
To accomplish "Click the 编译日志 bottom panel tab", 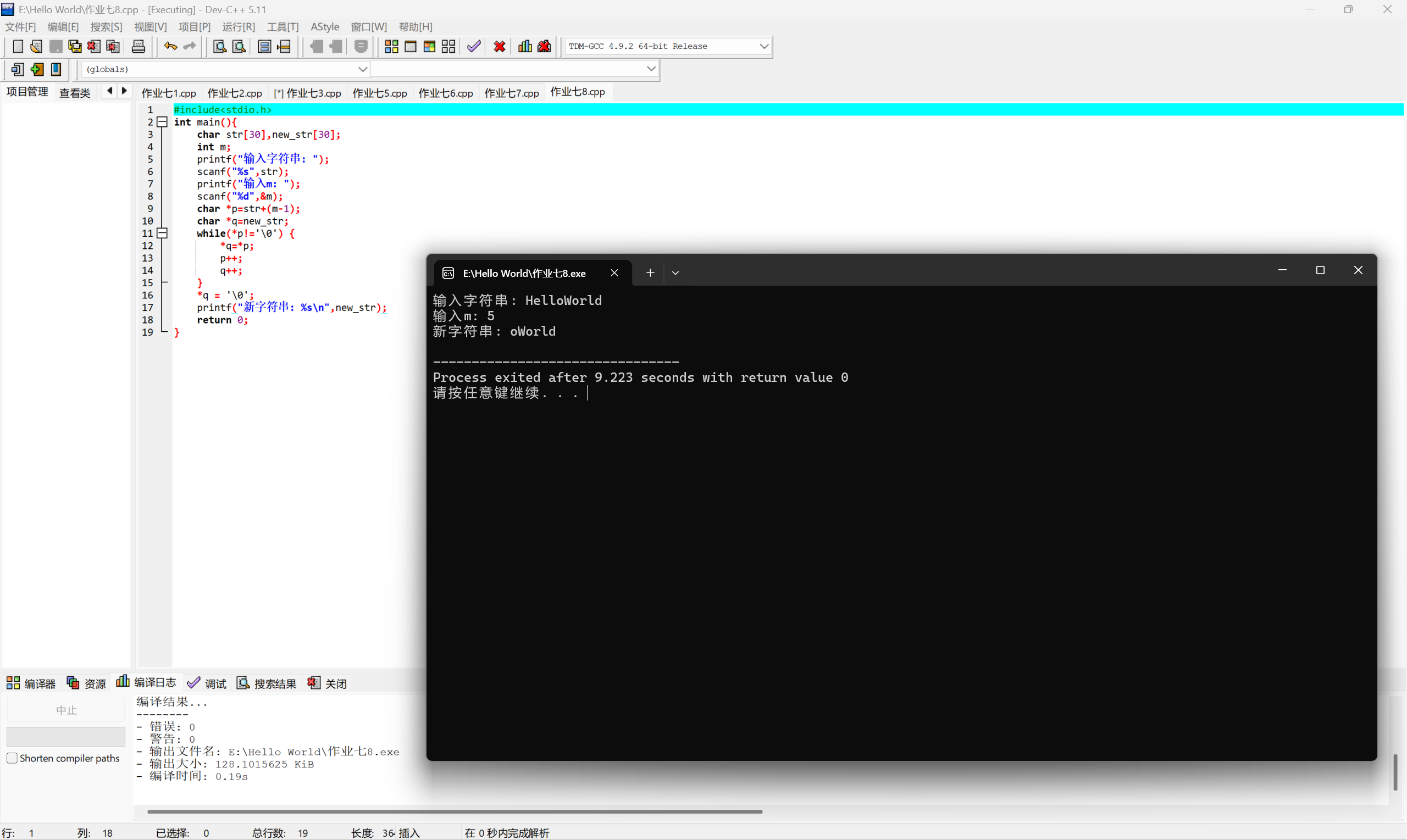I will click(147, 683).
